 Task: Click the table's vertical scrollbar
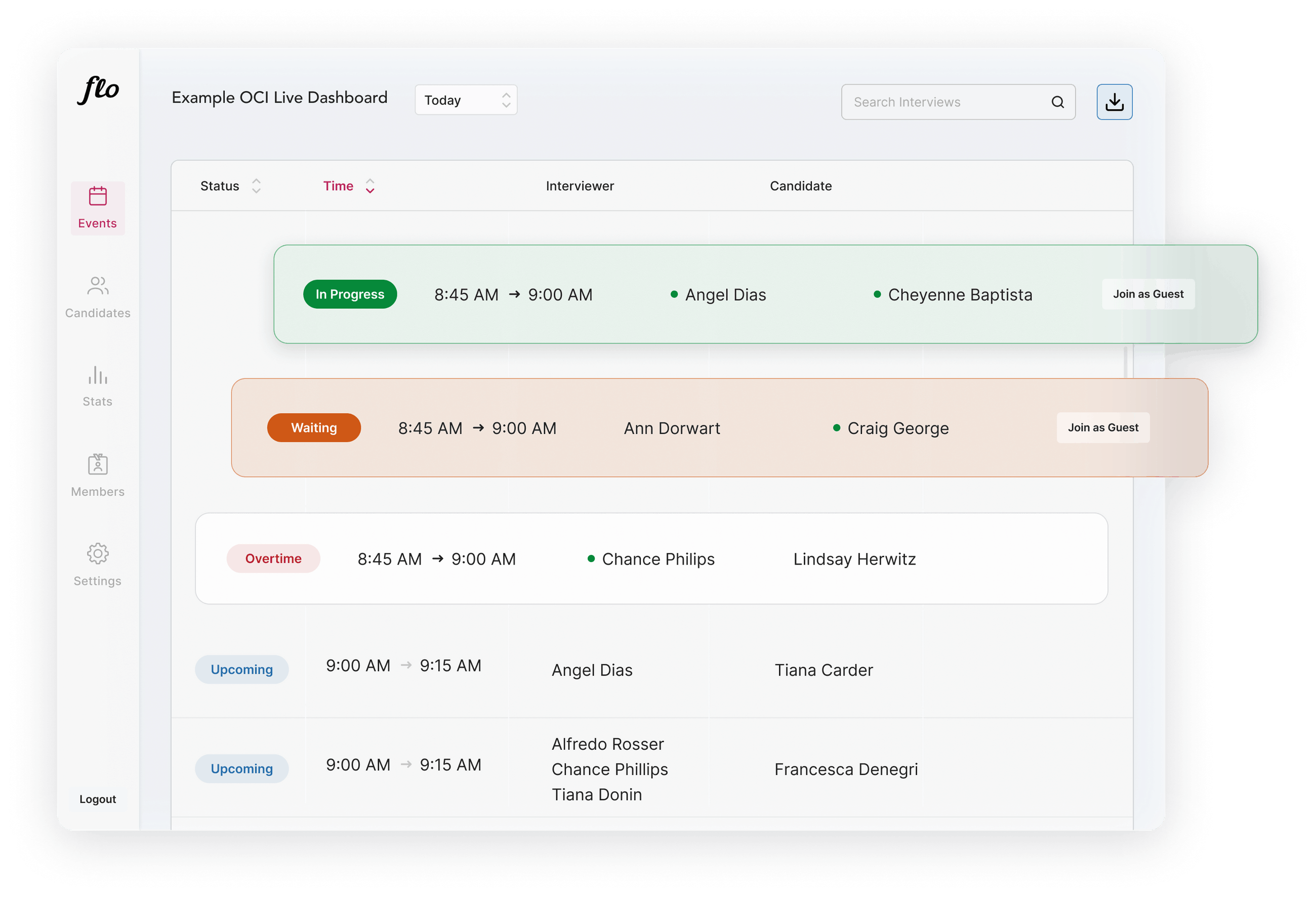(1125, 362)
